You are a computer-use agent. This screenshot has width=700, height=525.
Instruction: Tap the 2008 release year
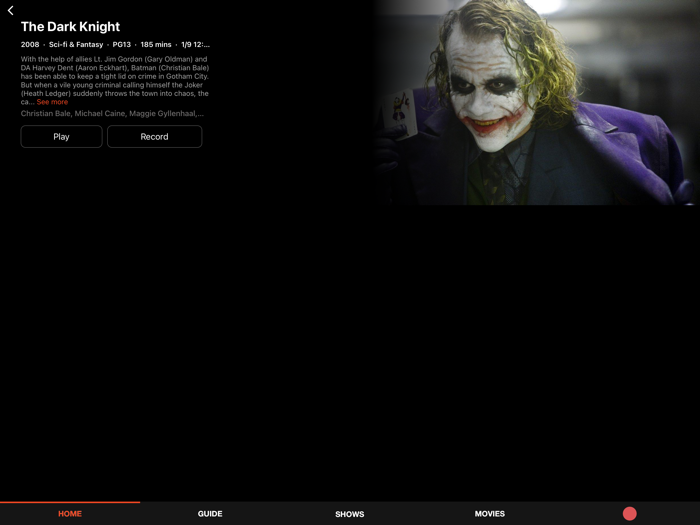30,45
